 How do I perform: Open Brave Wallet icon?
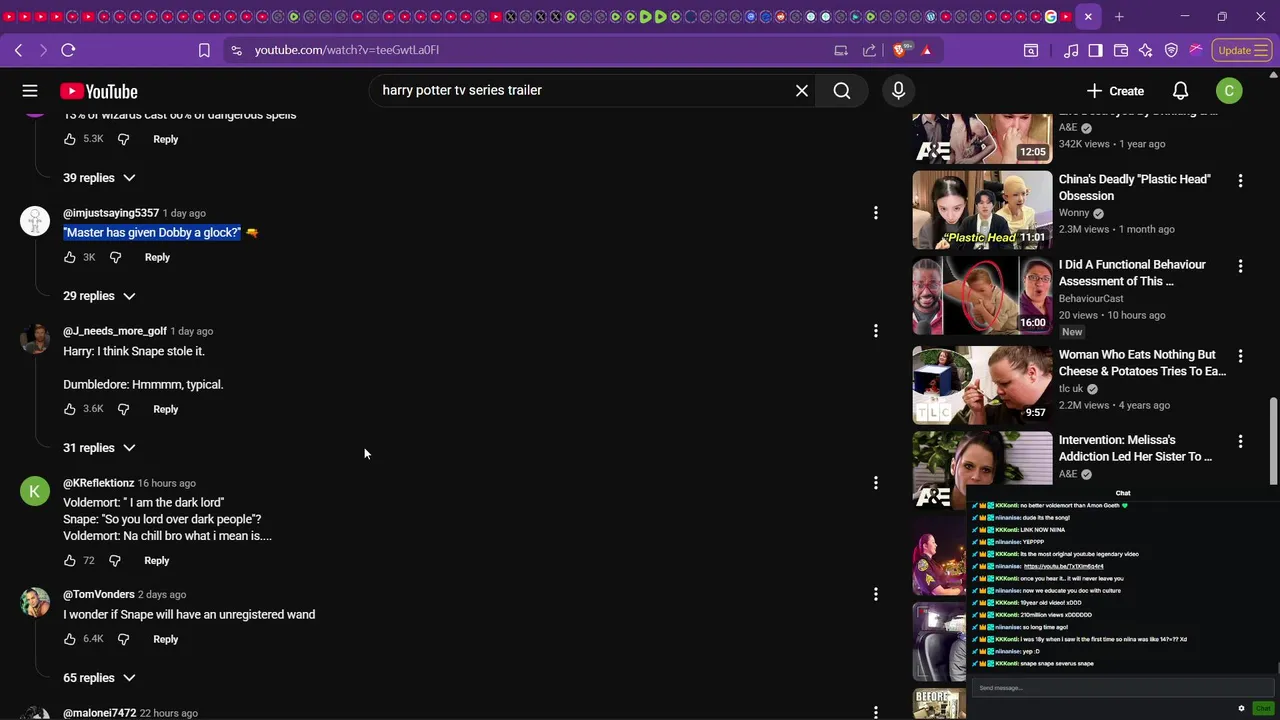(1121, 50)
